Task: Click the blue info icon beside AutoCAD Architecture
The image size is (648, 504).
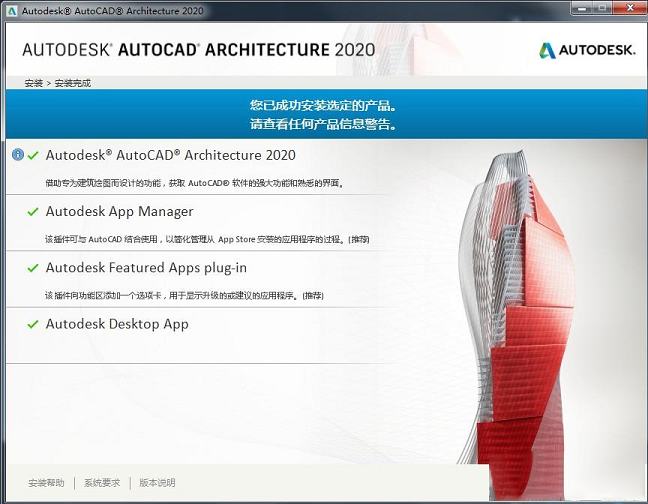Action: [x=18, y=155]
